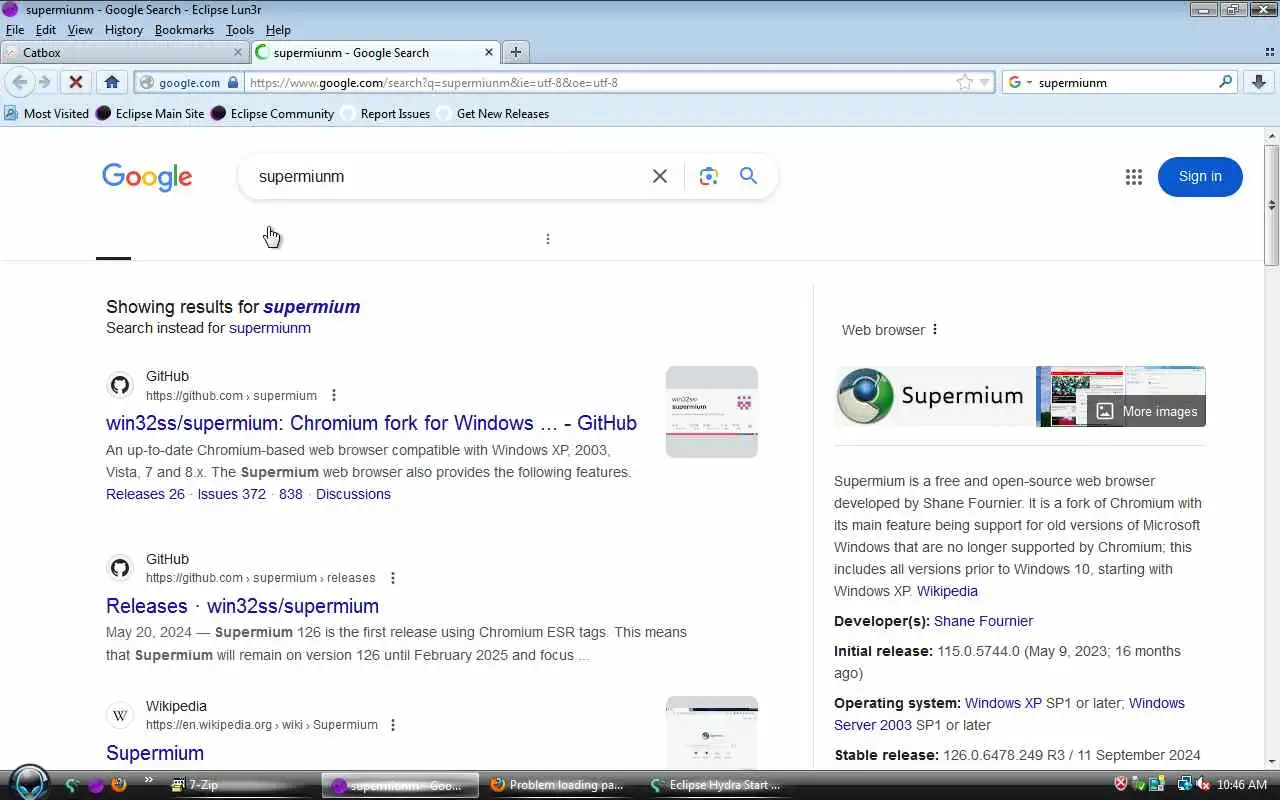Bookmark this page with the star icon
Screen dimensions: 1280x800
[x=964, y=82]
